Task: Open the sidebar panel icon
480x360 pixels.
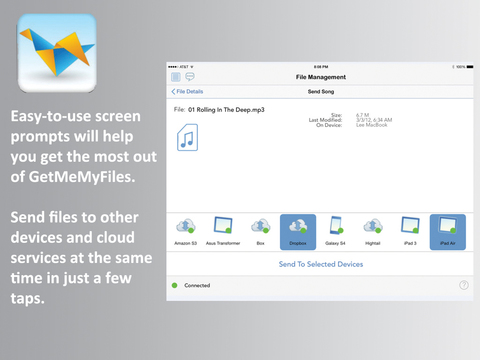Action: [176, 77]
